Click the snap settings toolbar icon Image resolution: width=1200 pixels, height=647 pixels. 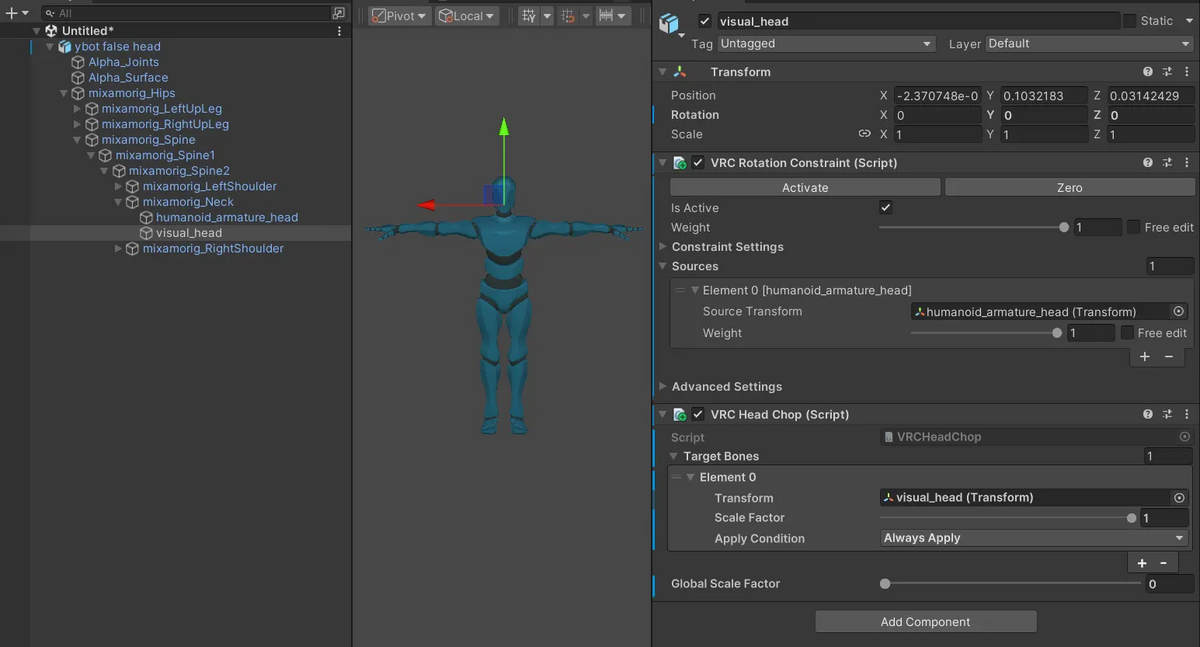pyautogui.click(x=568, y=15)
